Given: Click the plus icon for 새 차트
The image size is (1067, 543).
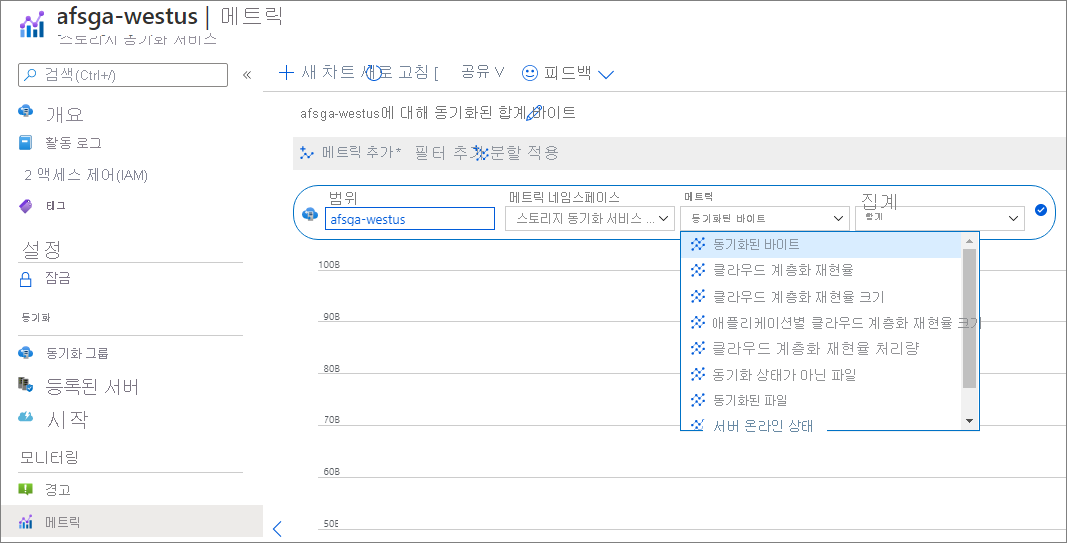Looking at the screenshot, I should [286, 73].
